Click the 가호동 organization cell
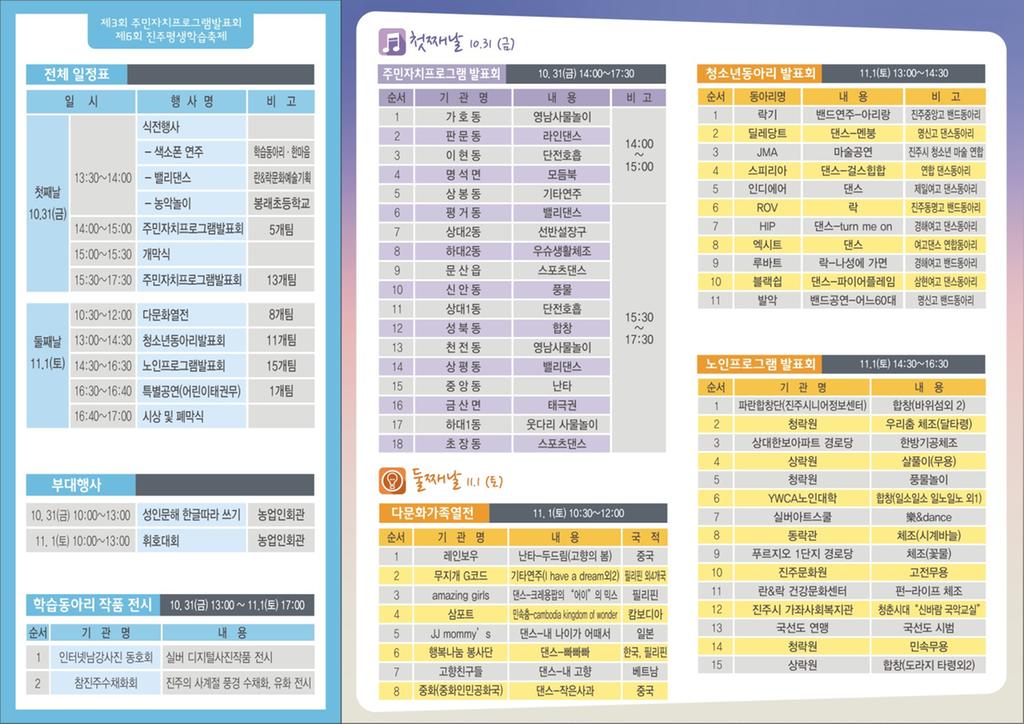Screen dimensions: 1024x724 [x=463, y=117]
